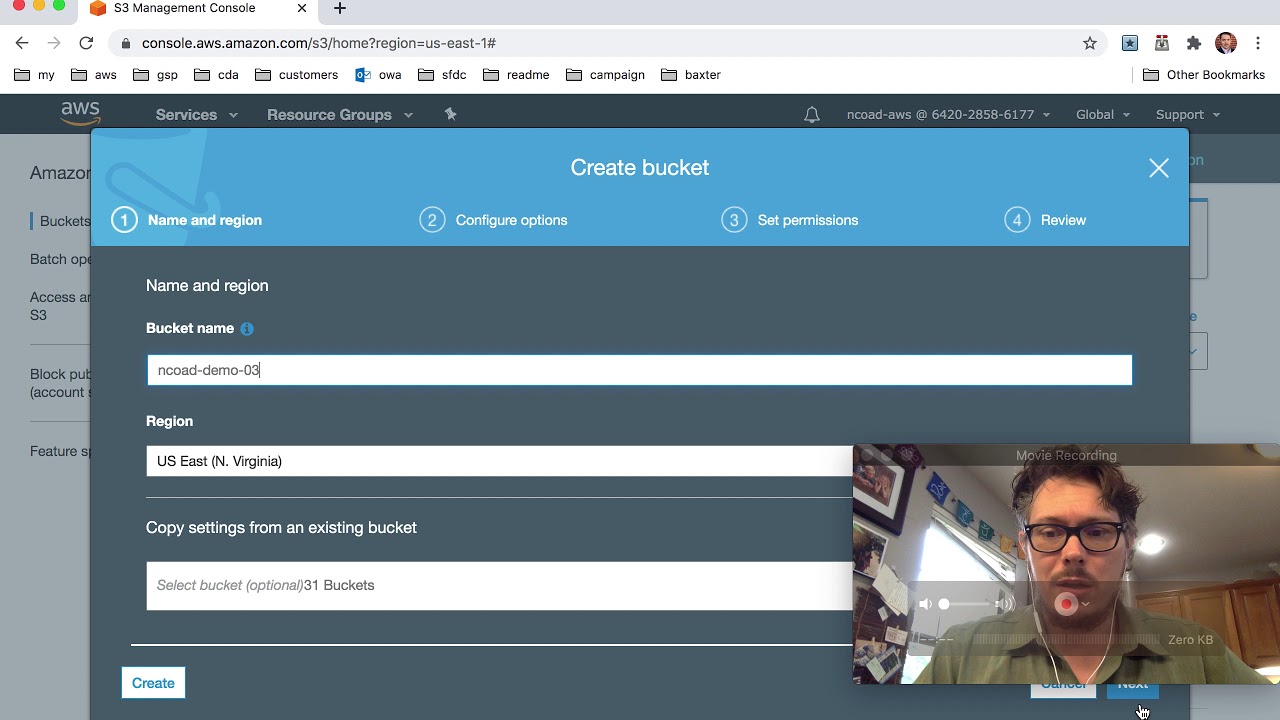The image size is (1280, 720).
Task: Click the Create button
Action: click(153, 683)
